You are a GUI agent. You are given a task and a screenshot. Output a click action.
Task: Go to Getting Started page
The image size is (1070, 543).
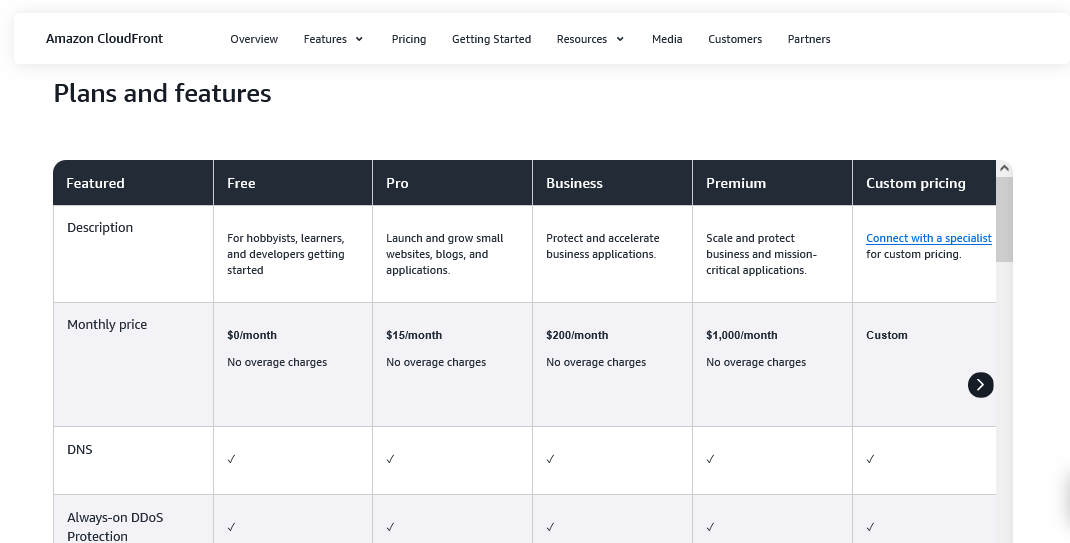491,39
